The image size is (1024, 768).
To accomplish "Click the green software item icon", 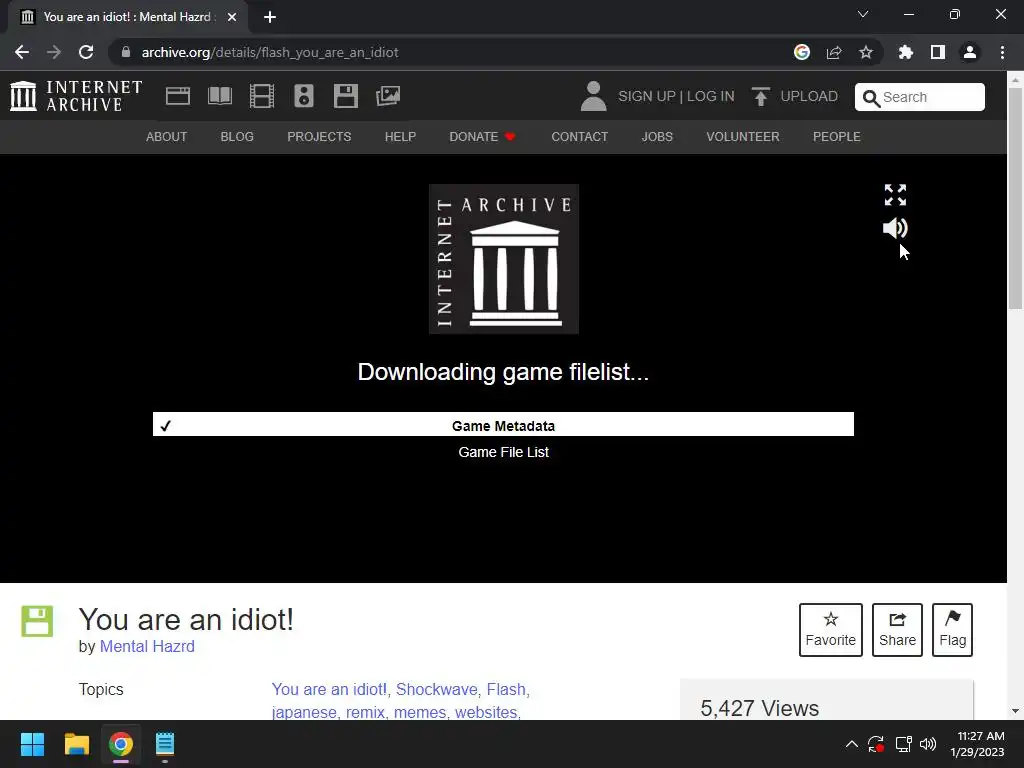I will (37, 621).
